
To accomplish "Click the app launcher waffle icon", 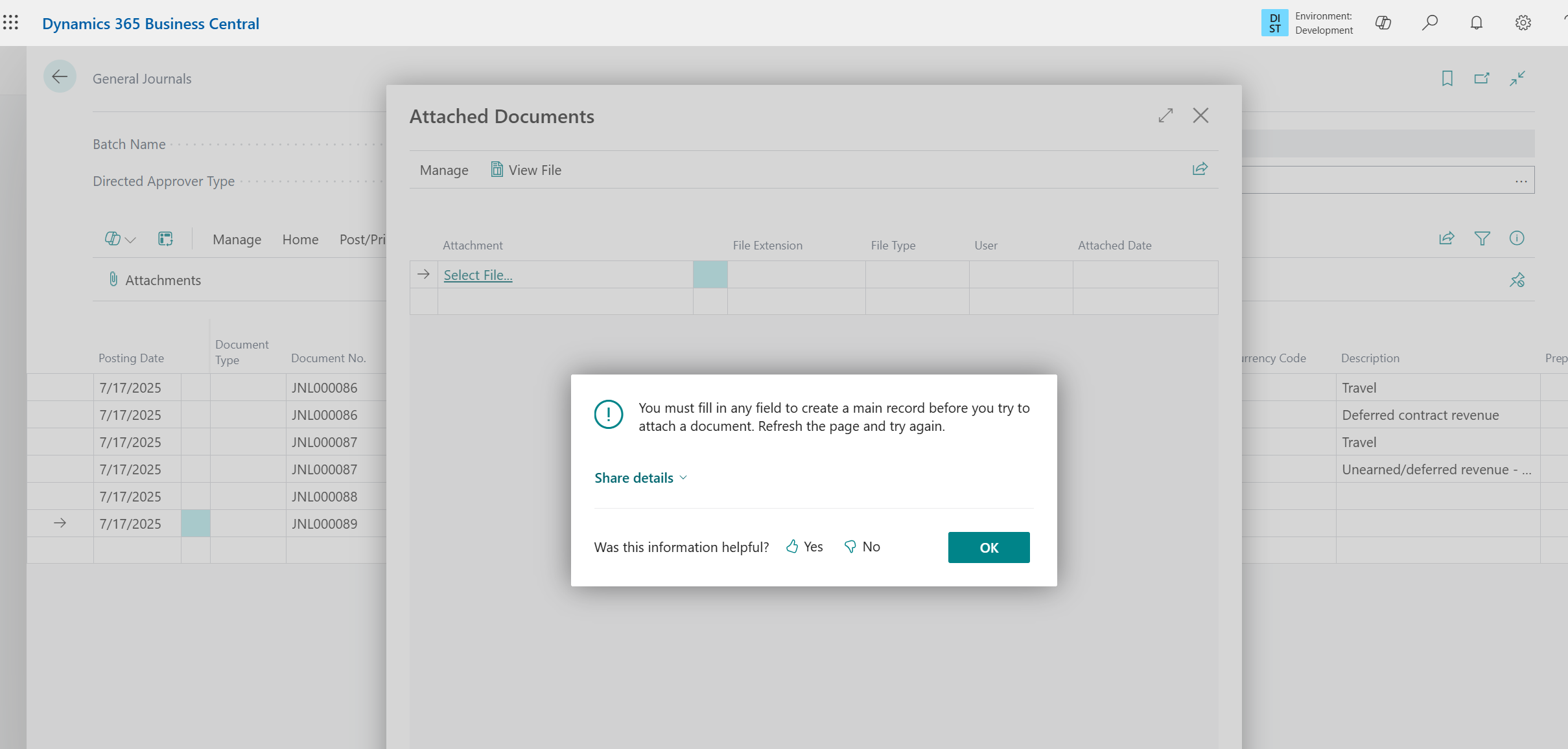I will point(11,23).
